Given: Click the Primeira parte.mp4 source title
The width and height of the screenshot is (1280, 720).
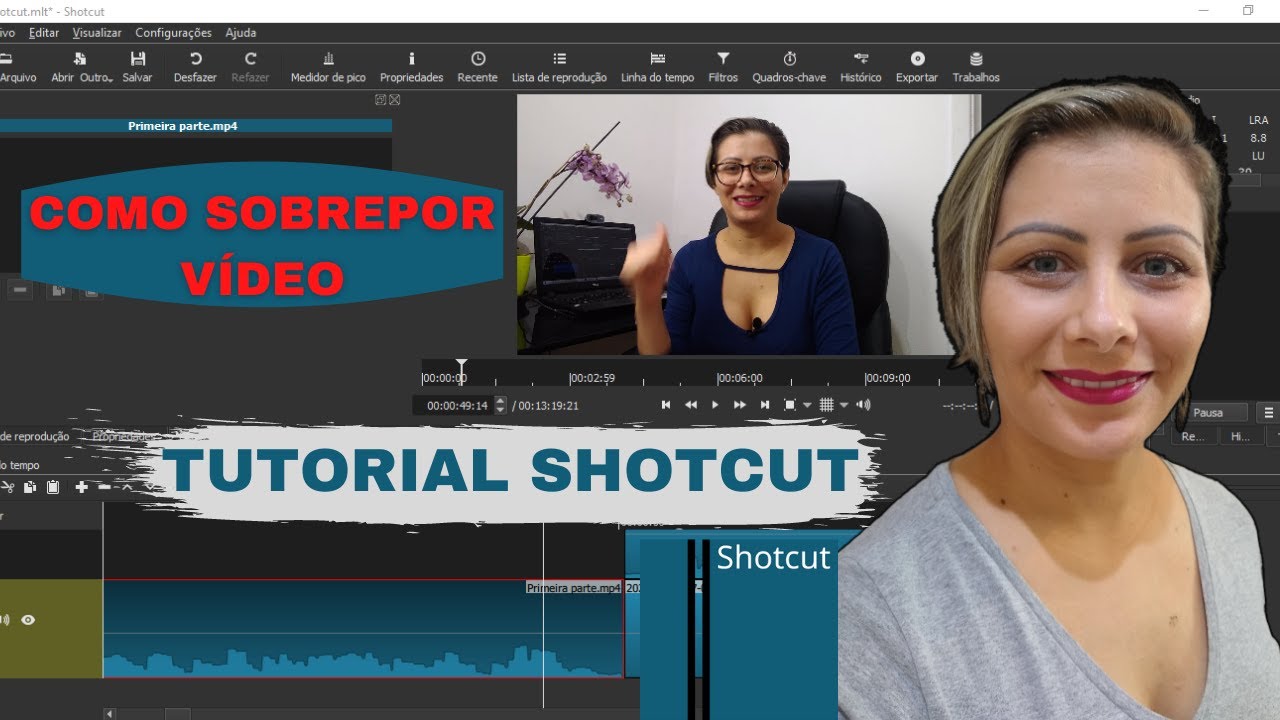Looking at the screenshot, I should pos(182,126).
